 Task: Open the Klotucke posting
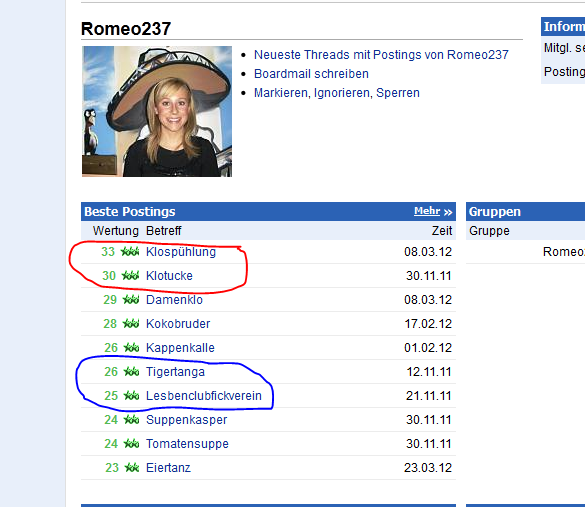[x=169, y=276]
